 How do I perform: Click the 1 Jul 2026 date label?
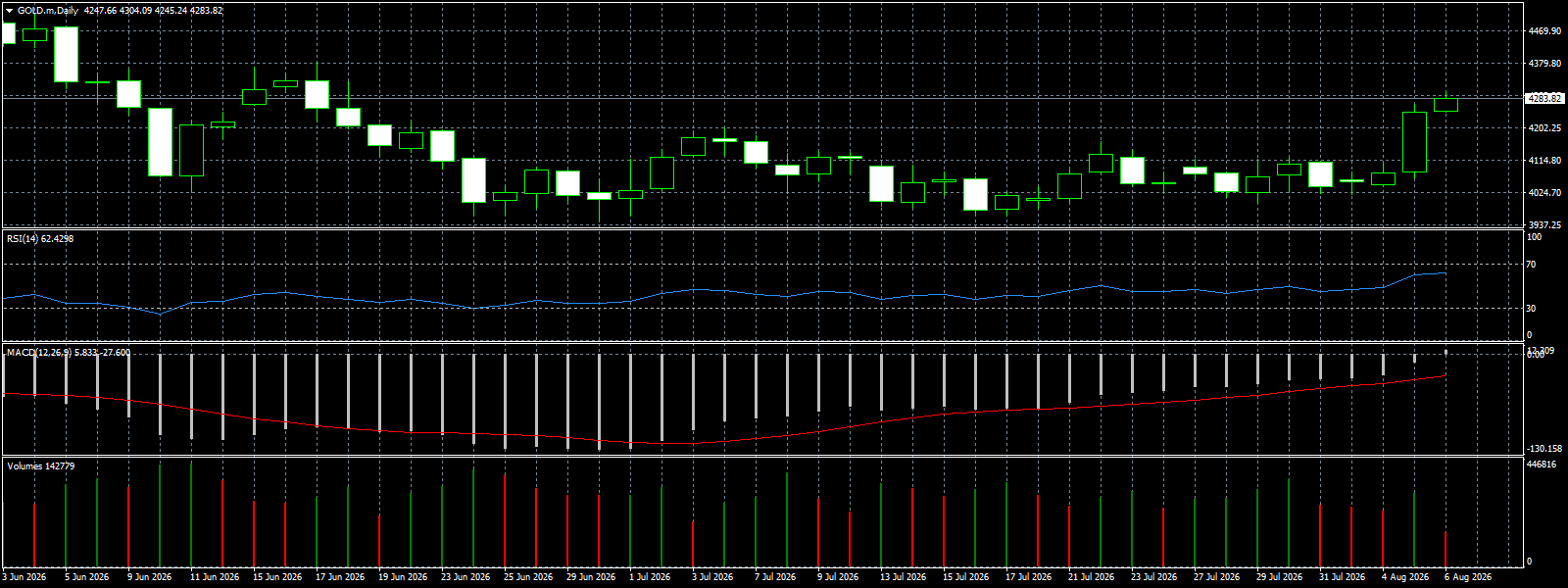(x=649, y=577)
